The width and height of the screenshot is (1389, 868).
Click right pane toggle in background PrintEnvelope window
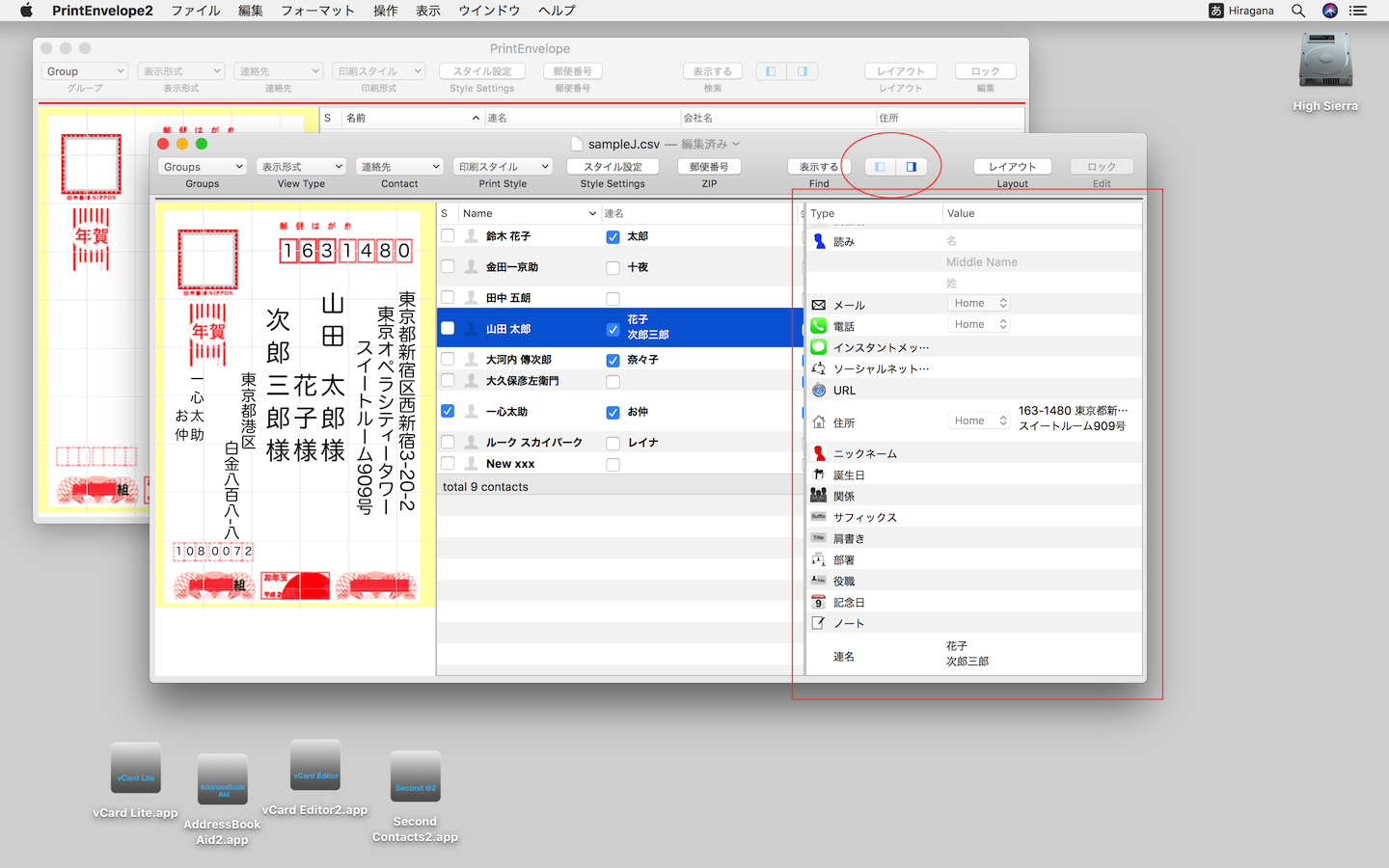pos(803,71)
